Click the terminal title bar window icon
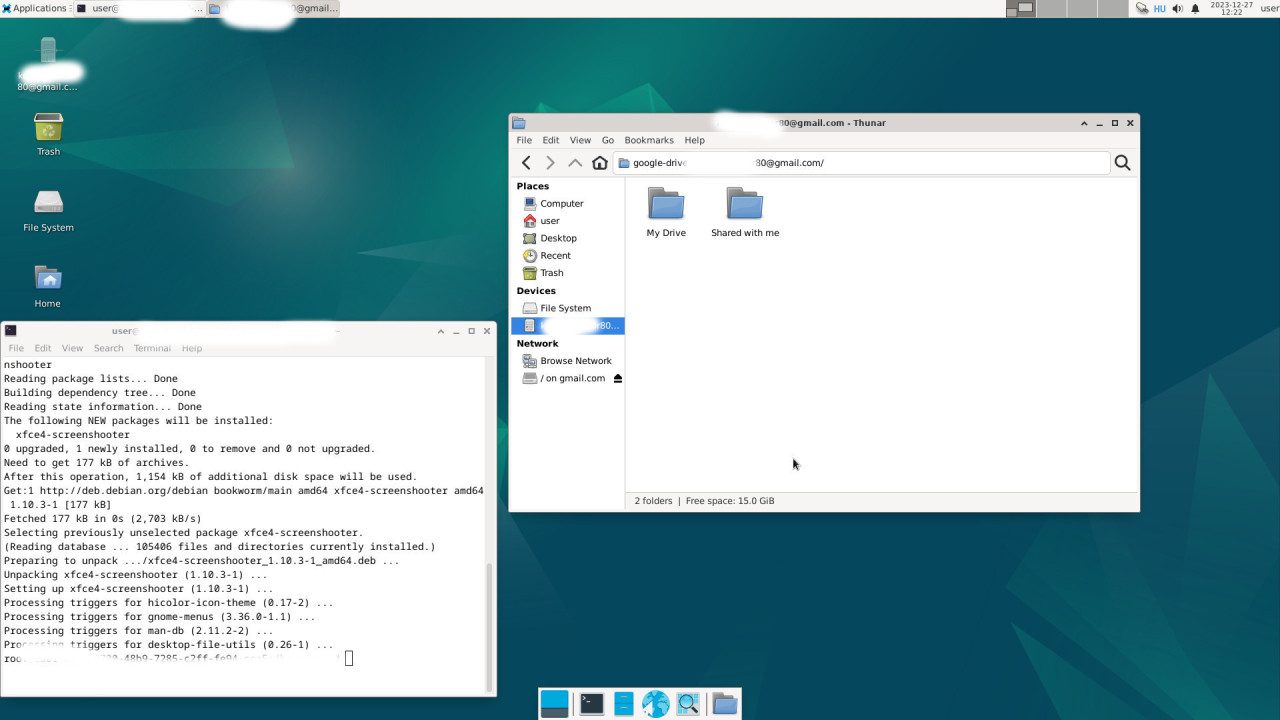The width and height of the screenshot is (1280, 720). pyautogui.click(x=10, y=331)
